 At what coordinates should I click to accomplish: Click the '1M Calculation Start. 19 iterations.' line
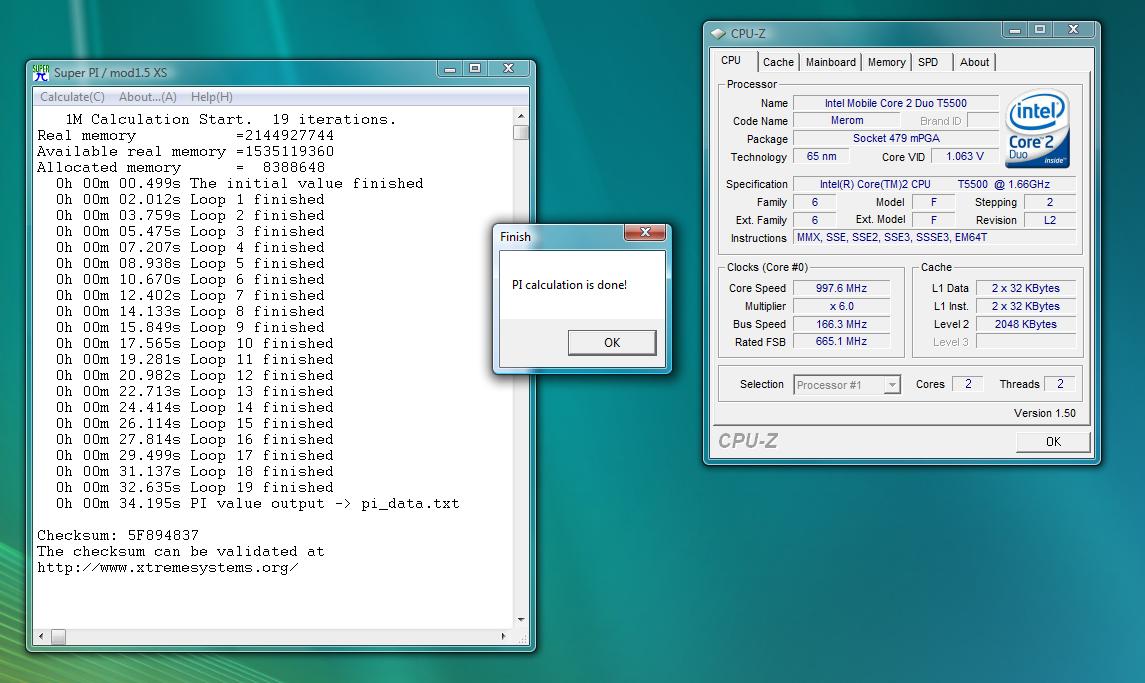point(231,119)
